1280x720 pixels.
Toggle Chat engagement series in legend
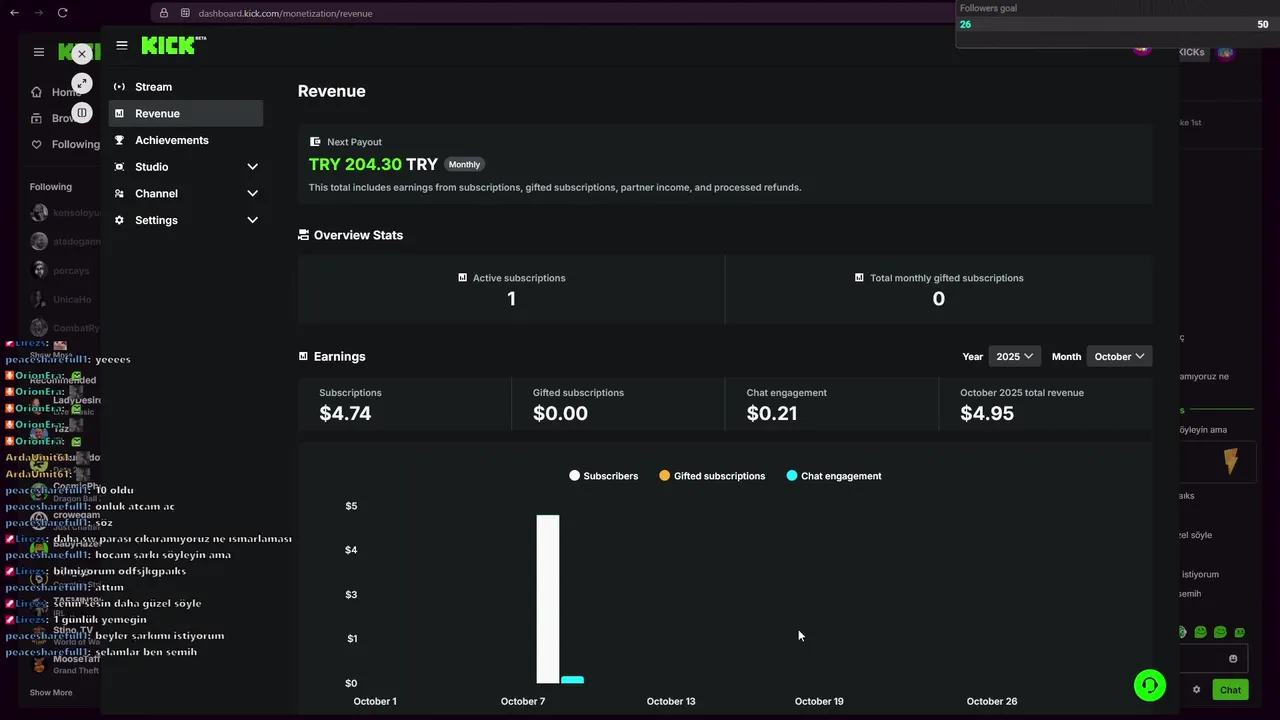pyautogui.click(x=834, y=476)
